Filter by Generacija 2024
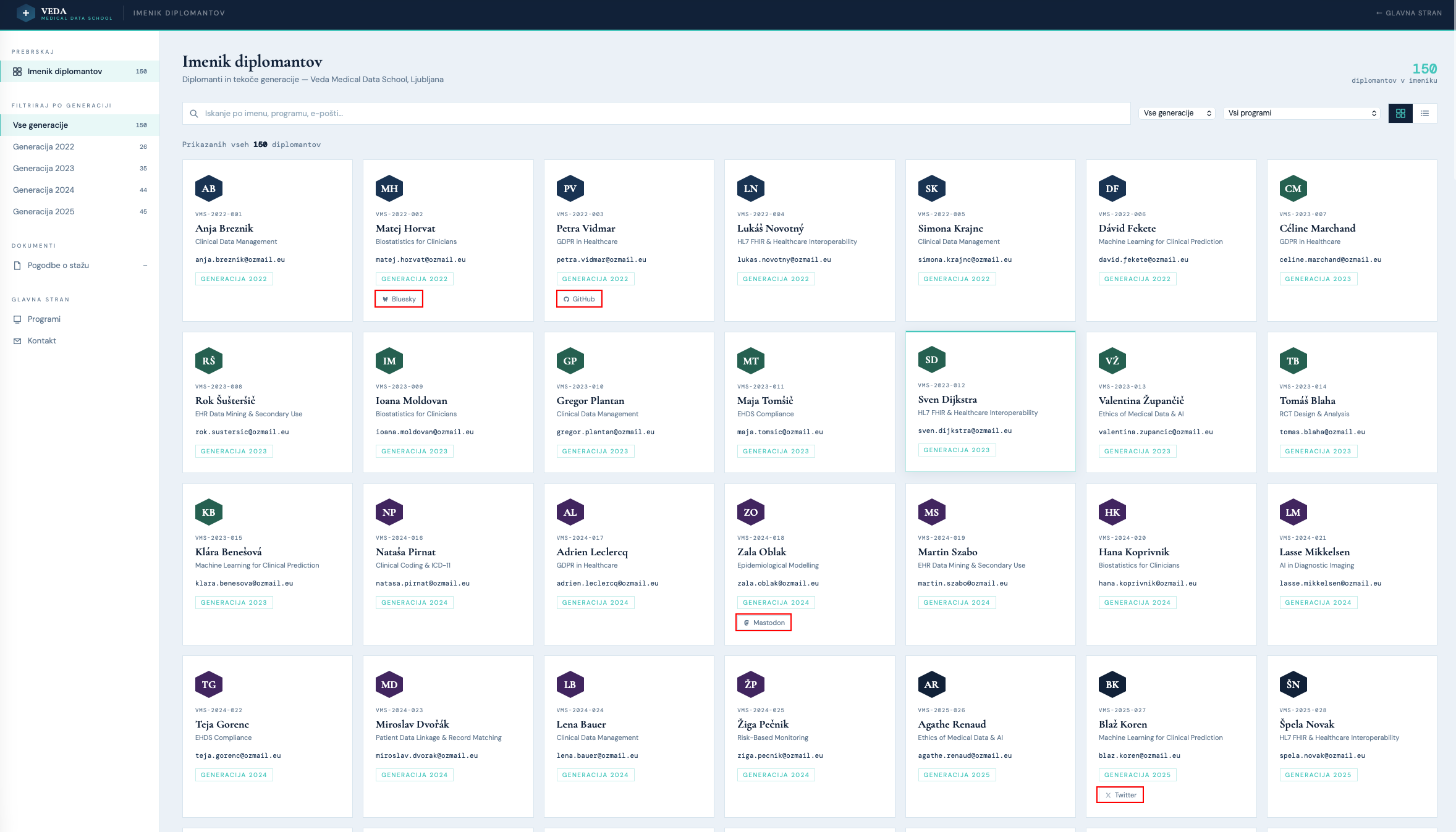The image size is (1456, 832). (80, 190)
